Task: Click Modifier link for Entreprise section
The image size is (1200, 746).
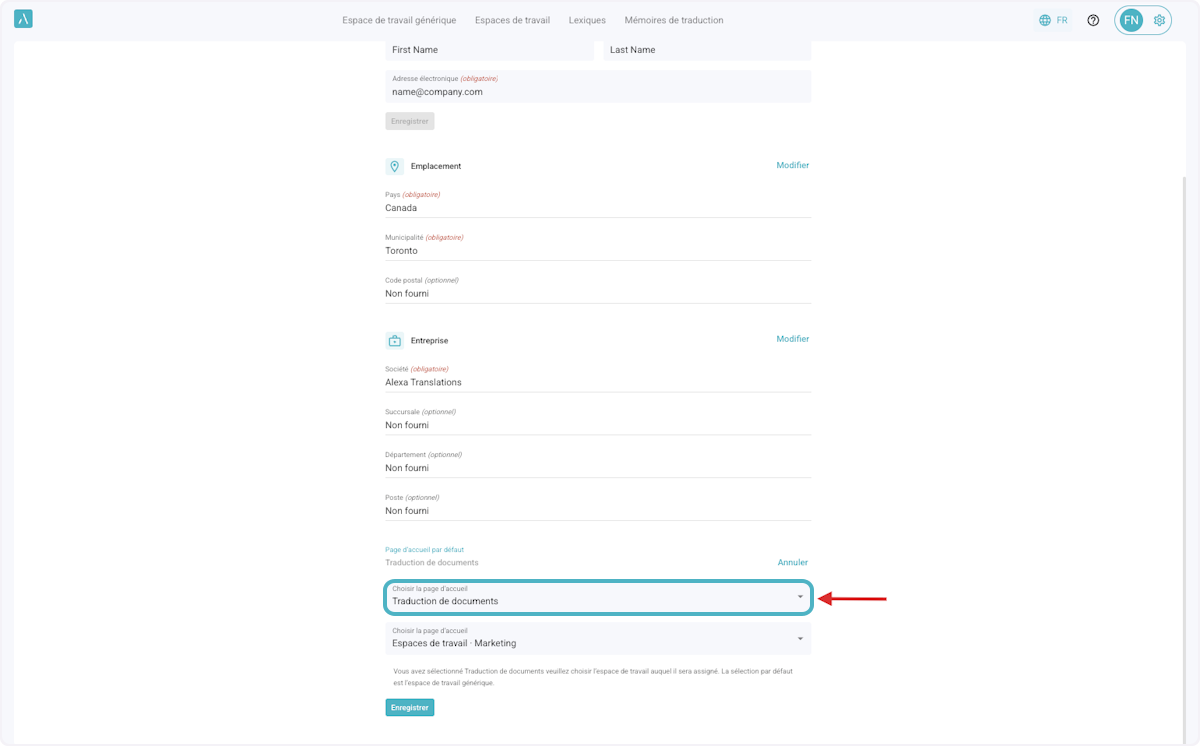Action: tap(792, 339)
